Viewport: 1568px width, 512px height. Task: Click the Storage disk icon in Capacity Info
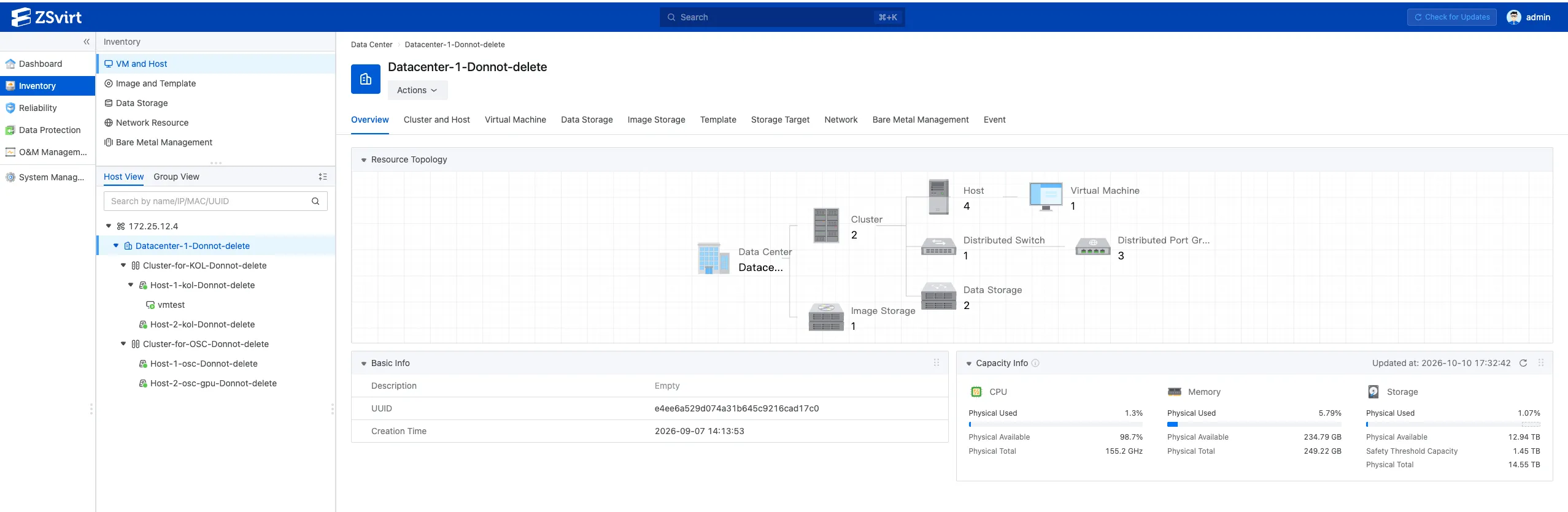click(x=1373, y=392)
